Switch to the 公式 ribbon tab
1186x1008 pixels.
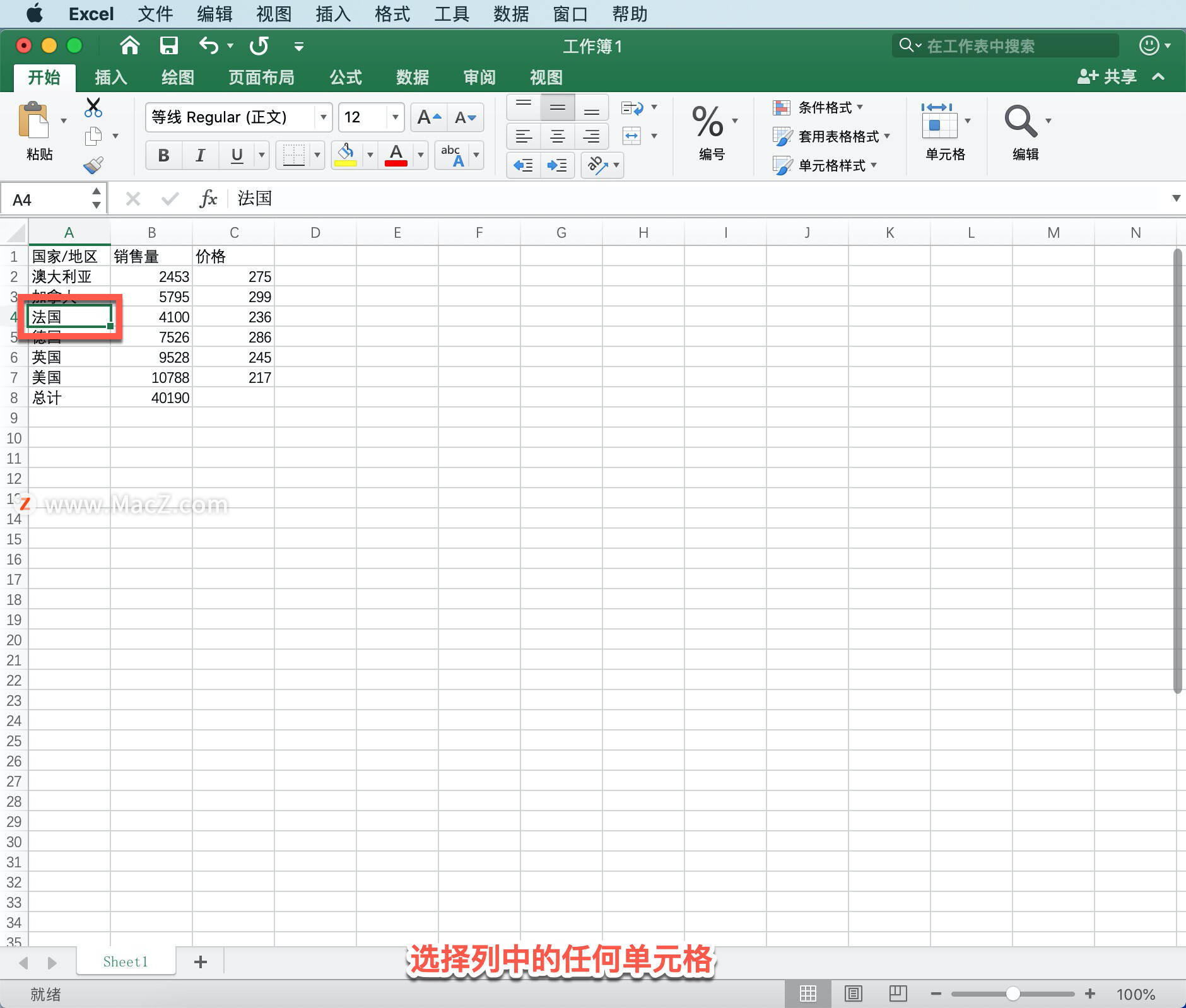pyautogui.click(x=344, y=77)
